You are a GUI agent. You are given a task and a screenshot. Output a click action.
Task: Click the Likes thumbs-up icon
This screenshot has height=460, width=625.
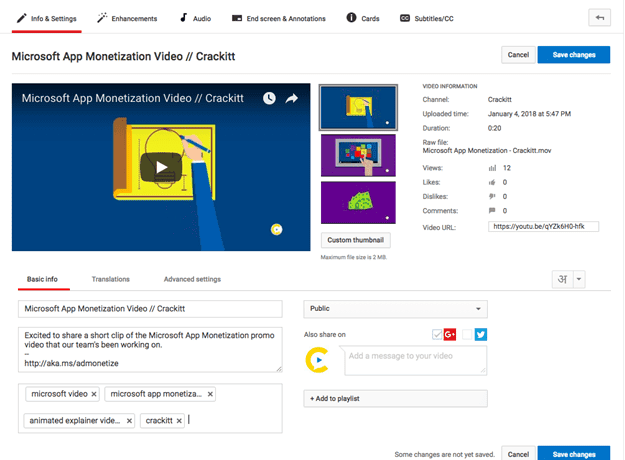pyautogui.click(x=493, y=183)
